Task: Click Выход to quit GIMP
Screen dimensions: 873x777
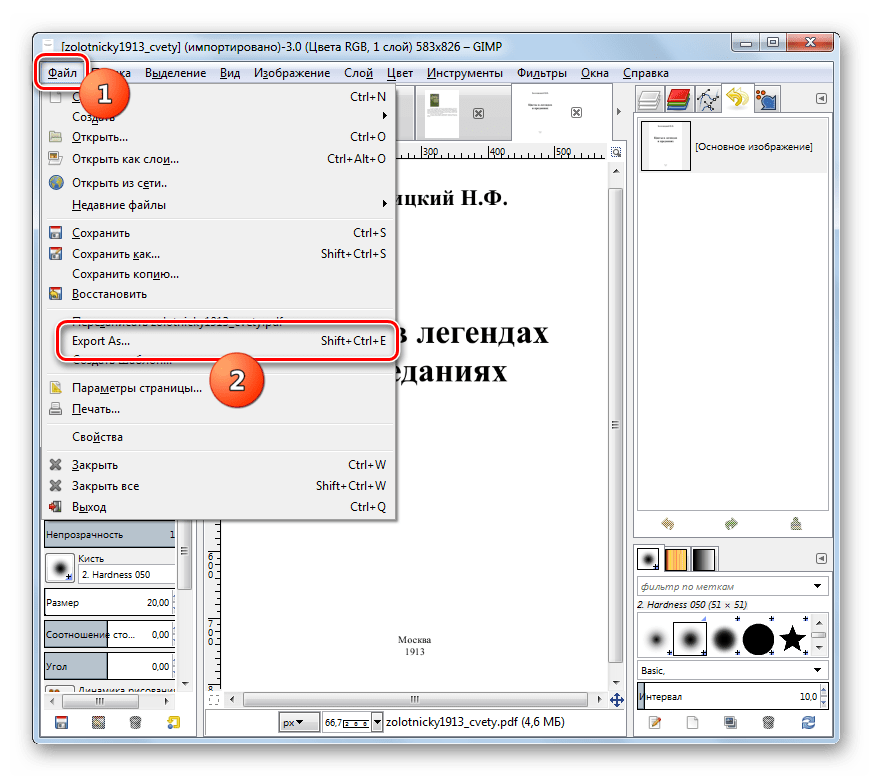Action: [219, 507]
